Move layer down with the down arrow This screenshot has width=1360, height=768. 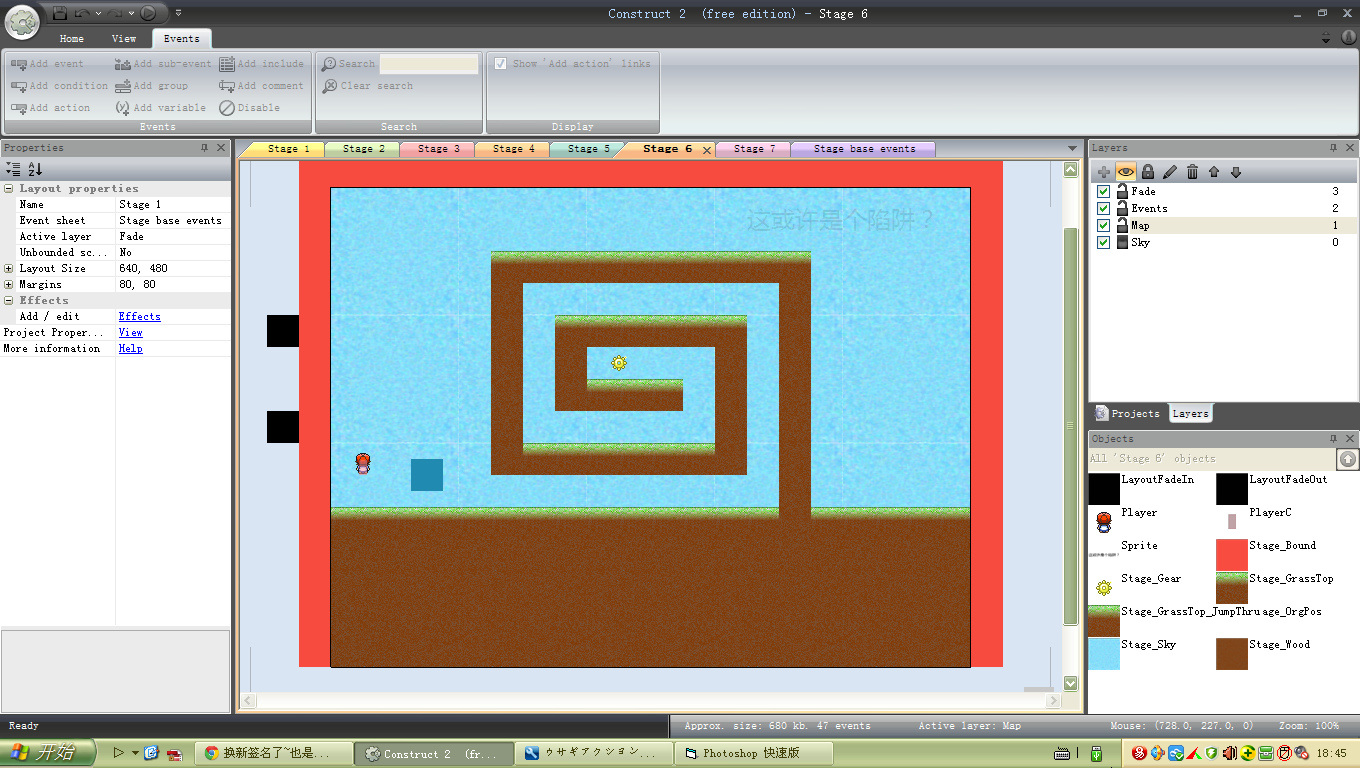1236,172
